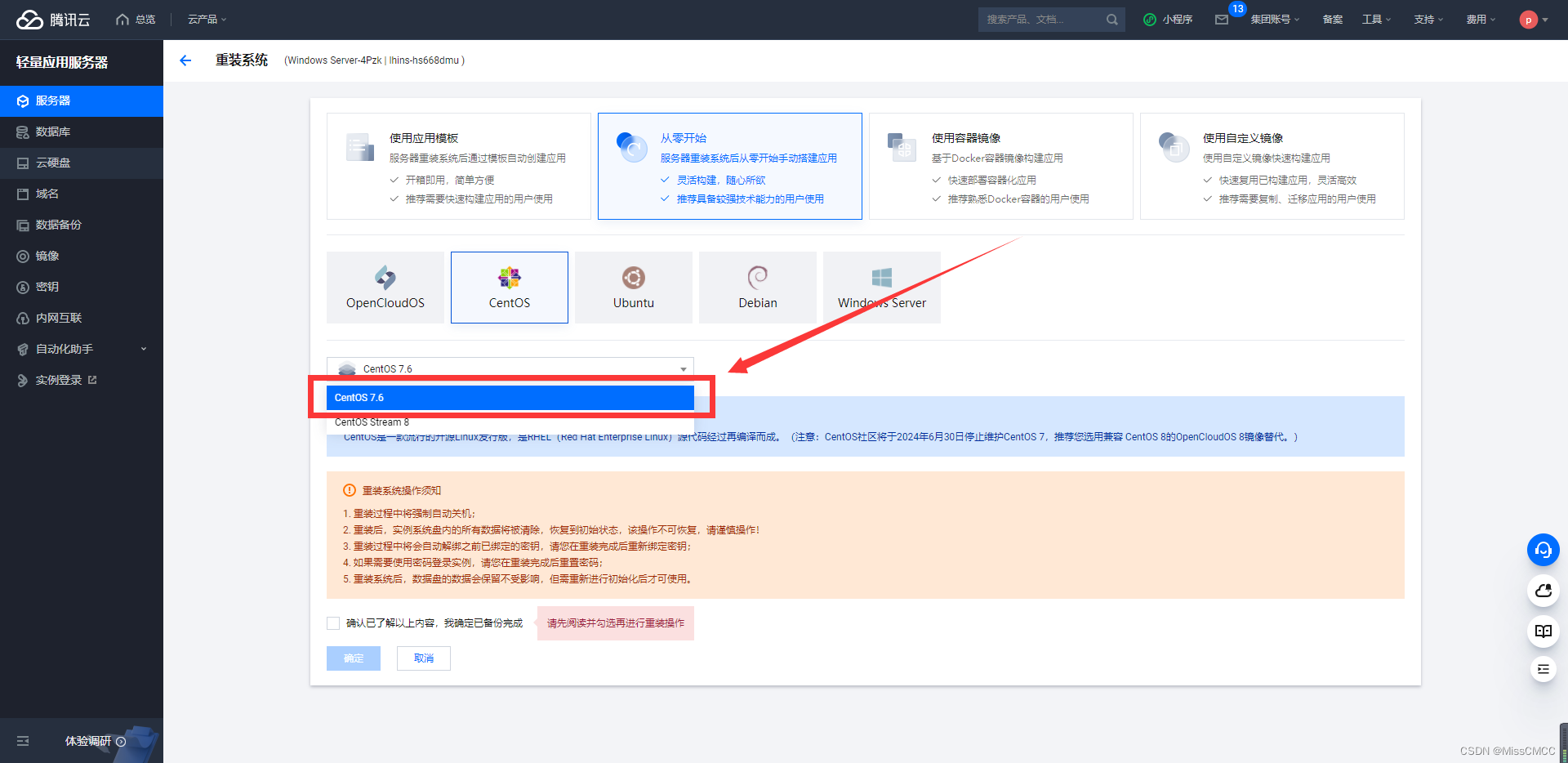Open 云硬盘 in the sidebar
This screenshot has width=1568, height=763.
click(82, 163)
